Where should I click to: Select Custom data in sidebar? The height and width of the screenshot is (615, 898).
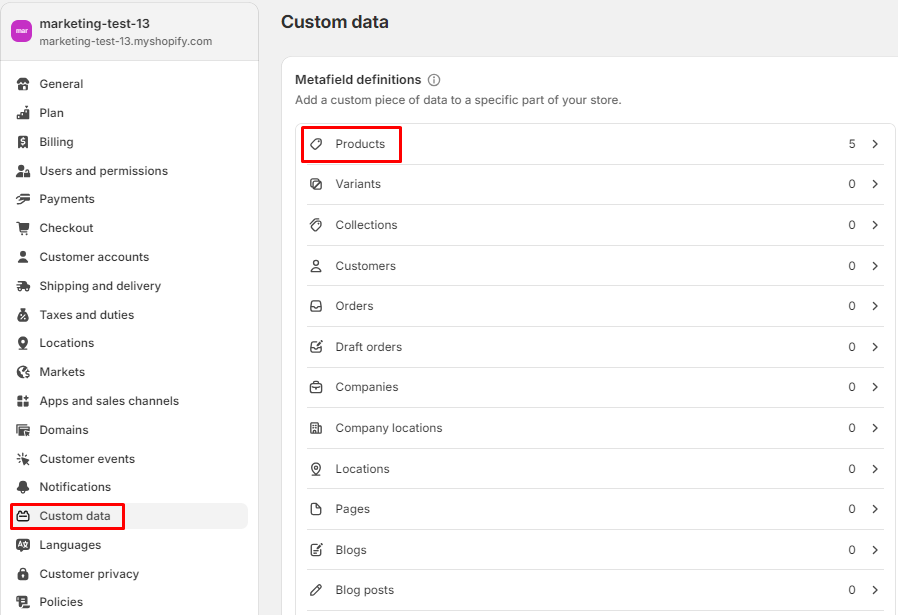[x=75, y=516]
